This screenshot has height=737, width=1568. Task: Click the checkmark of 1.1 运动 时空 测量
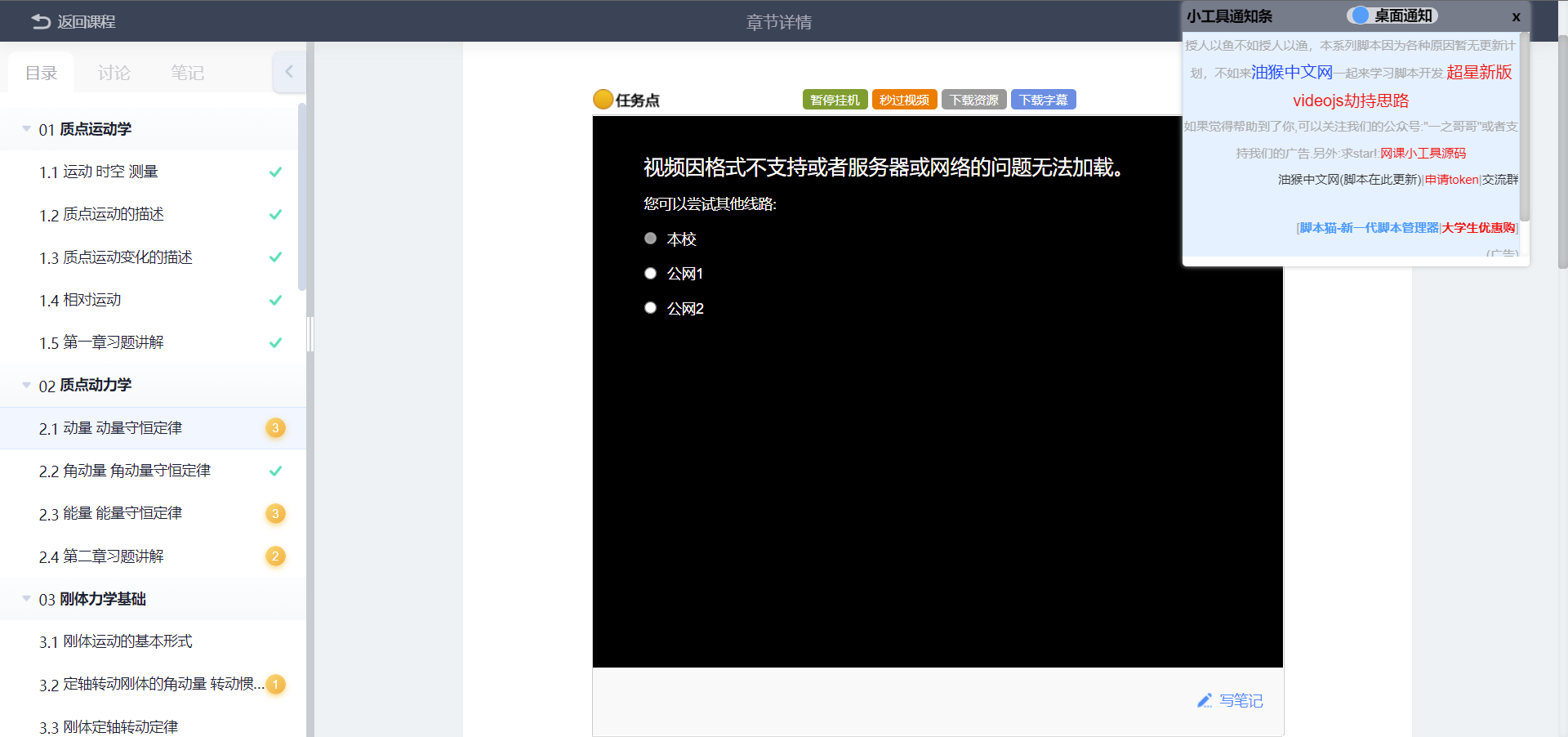(x=276, y=172)
